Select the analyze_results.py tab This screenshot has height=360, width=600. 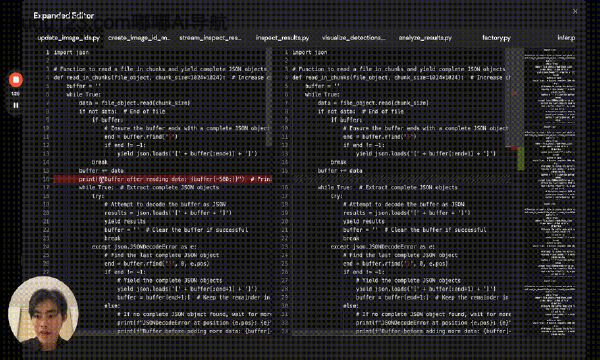(x=425, y=38)
